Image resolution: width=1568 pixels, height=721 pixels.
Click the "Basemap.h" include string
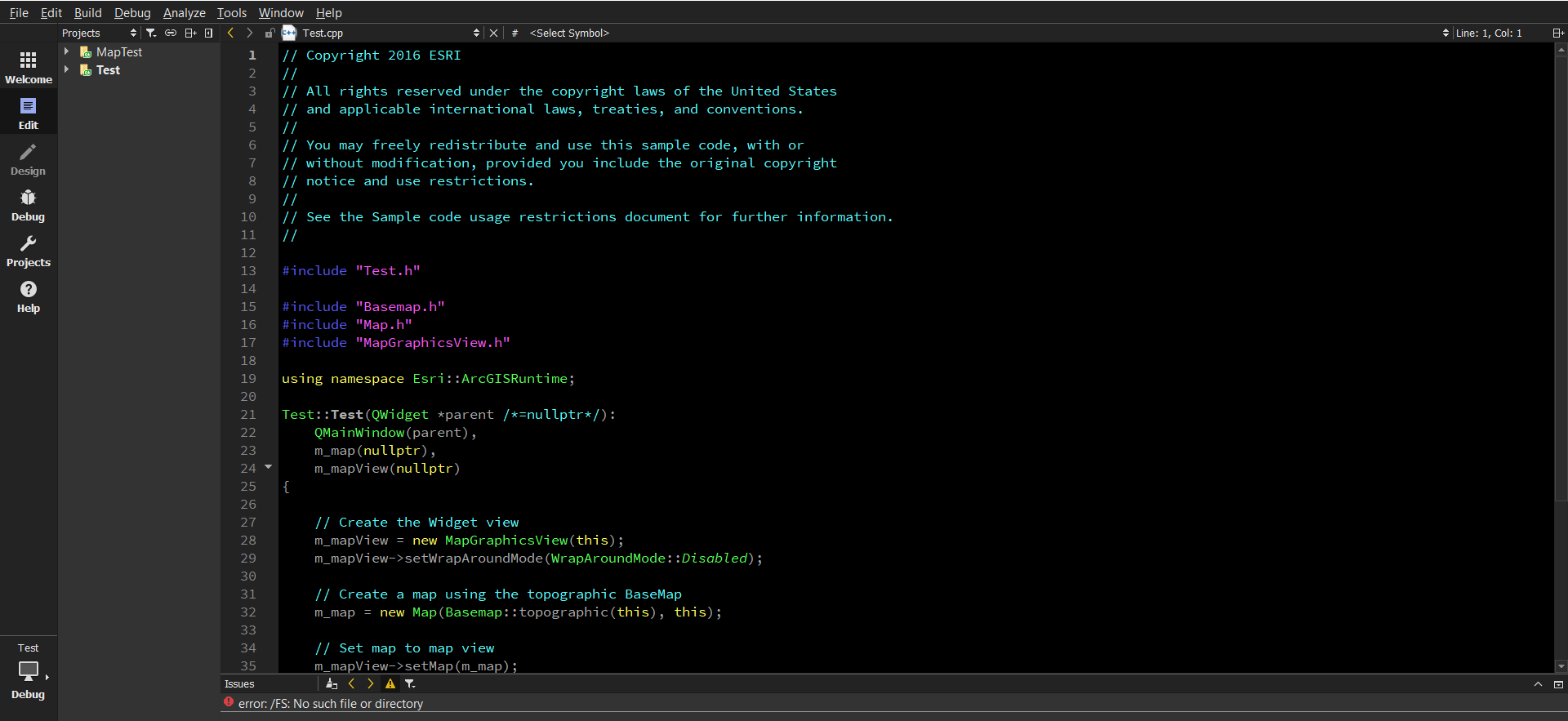[400, 306]
